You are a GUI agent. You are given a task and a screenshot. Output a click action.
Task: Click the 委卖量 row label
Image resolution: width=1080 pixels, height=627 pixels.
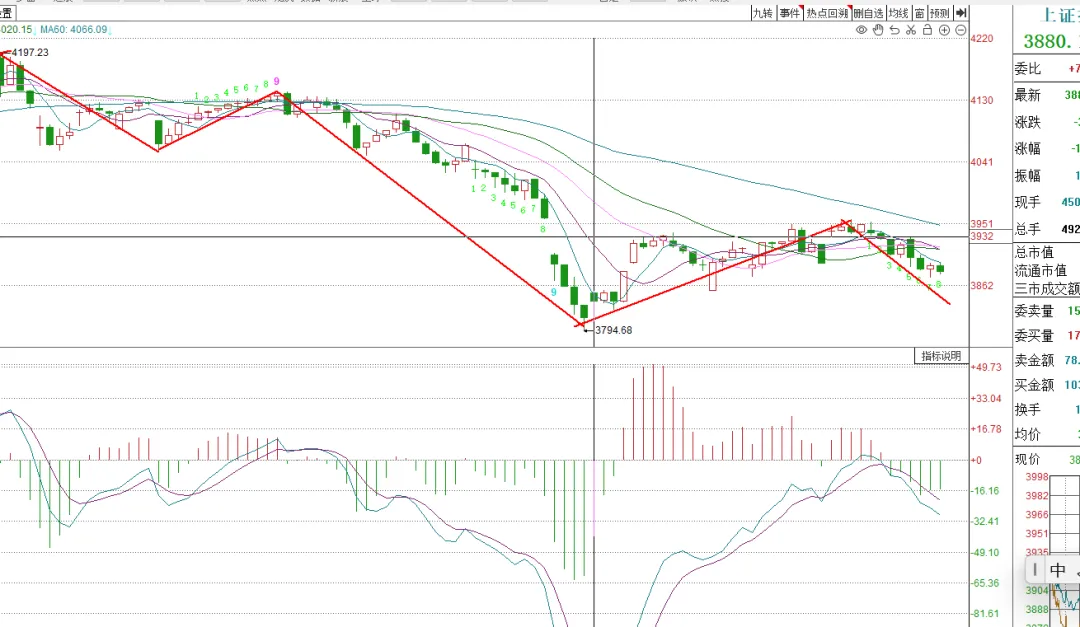click(x=1035, y=311)
